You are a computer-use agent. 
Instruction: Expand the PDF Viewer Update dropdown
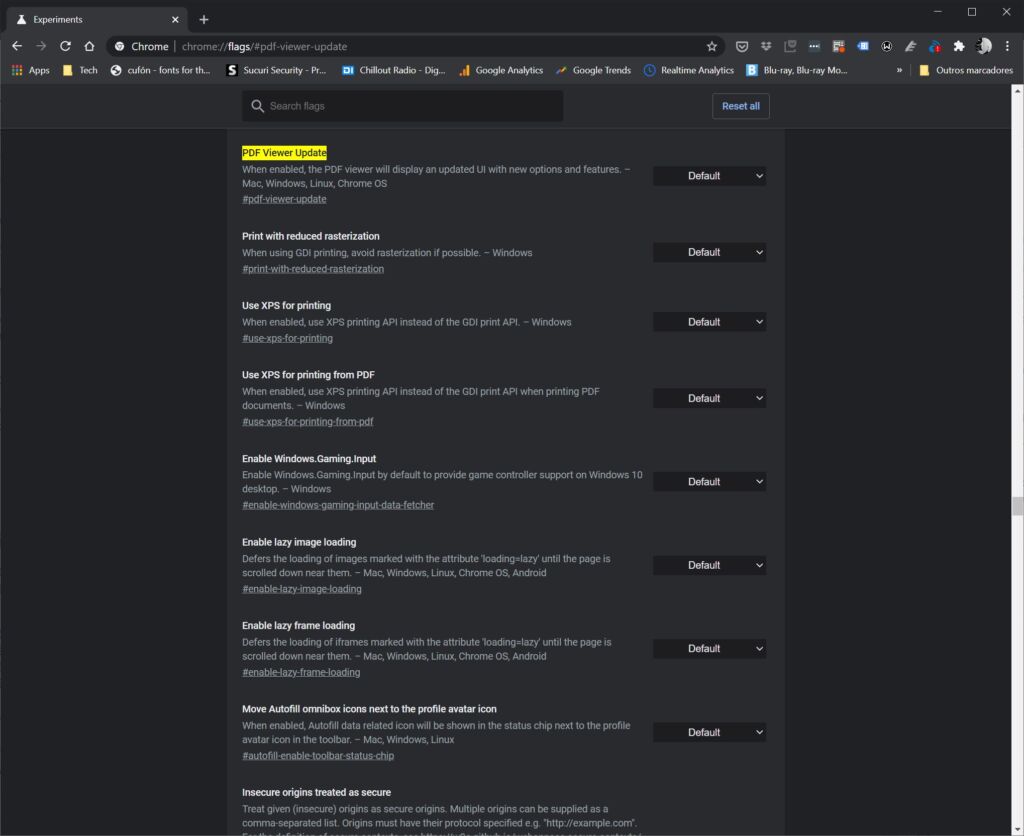point(709,176)
